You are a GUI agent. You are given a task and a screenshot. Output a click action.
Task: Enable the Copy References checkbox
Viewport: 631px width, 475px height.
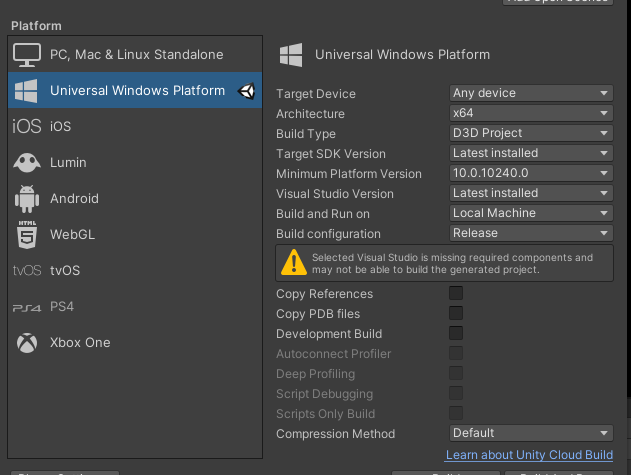pyautogui.click(x=456, y=294)
